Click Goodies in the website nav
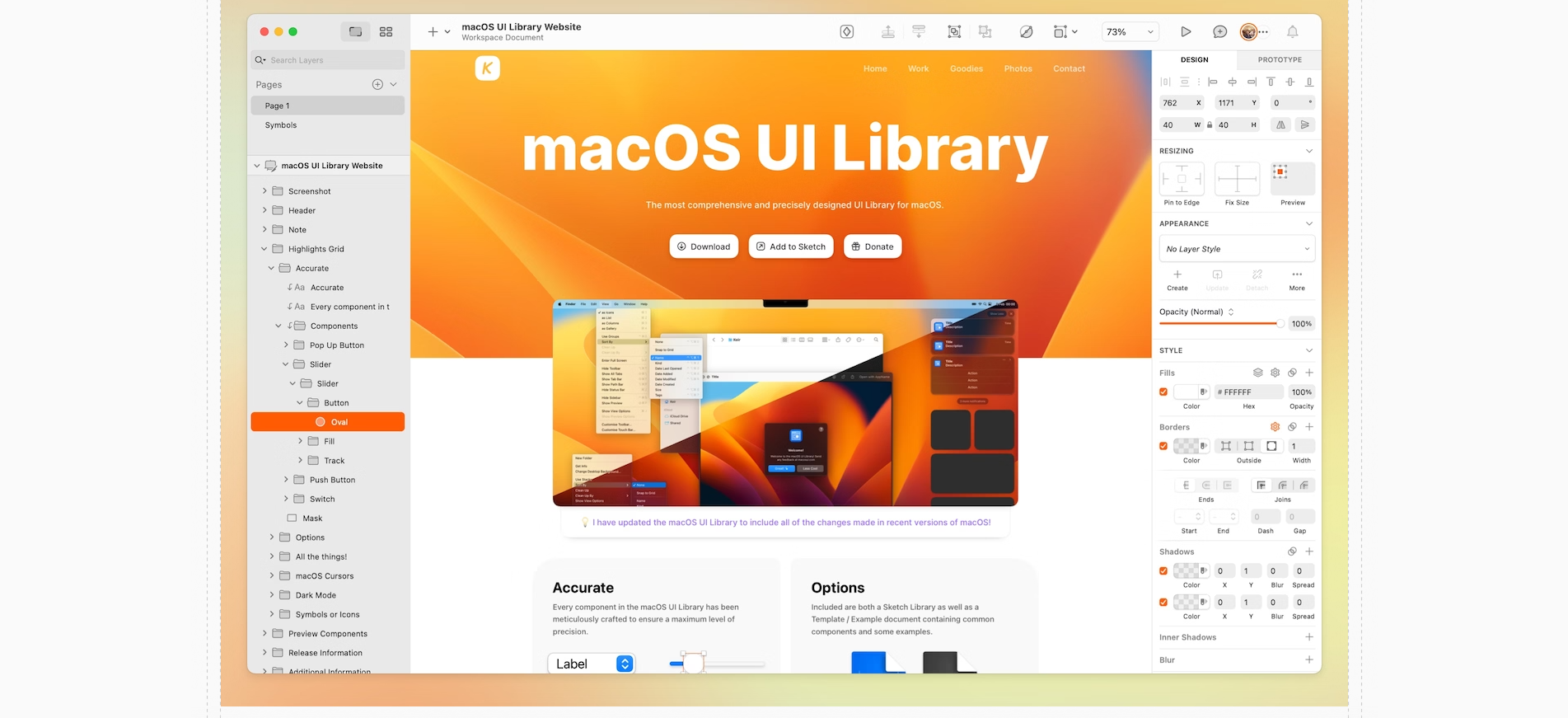This screenshot has width=1568, height=718. pyautogui.click(x=966, y=68)
